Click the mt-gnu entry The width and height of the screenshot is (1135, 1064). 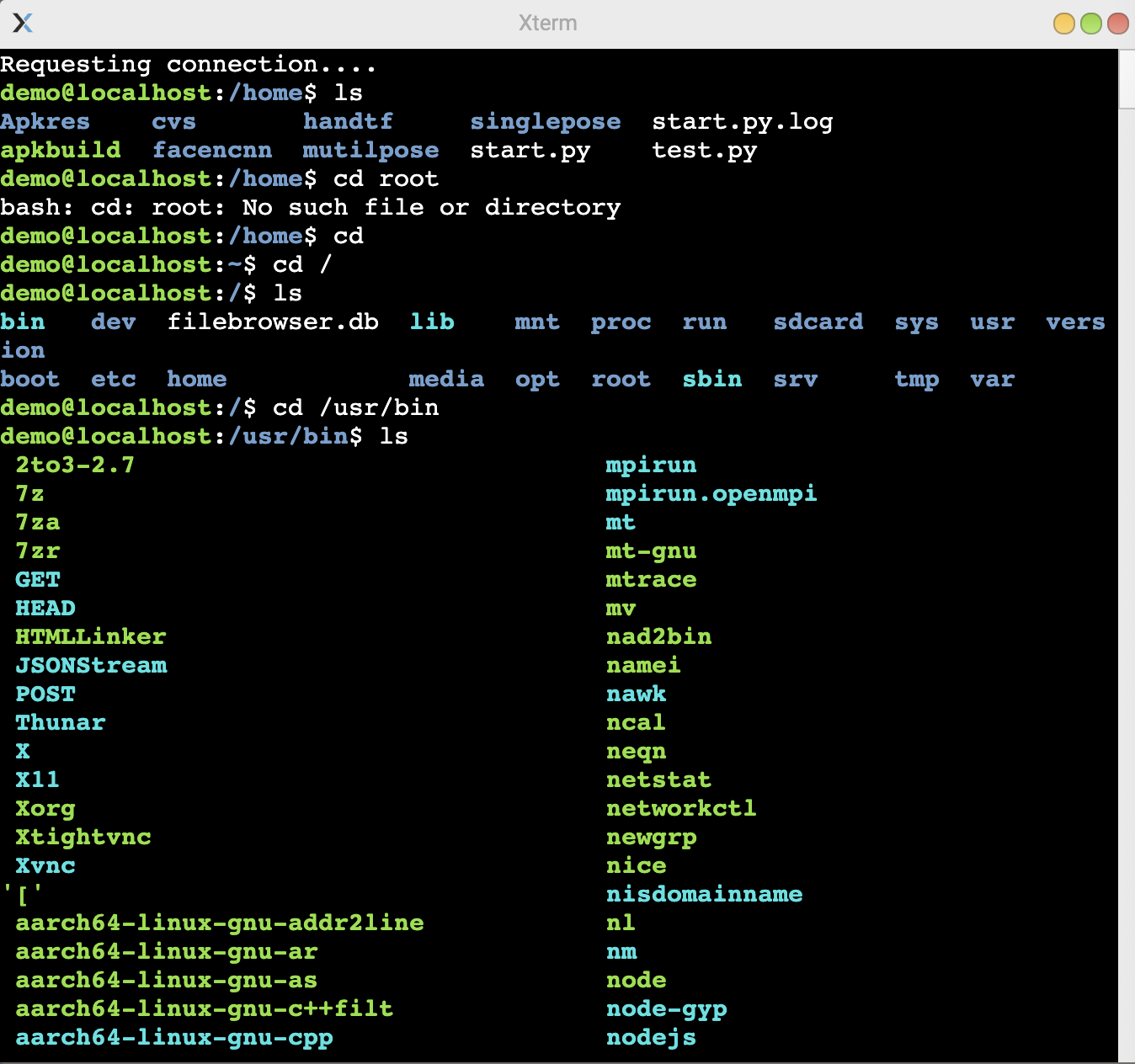pos(652,551)
